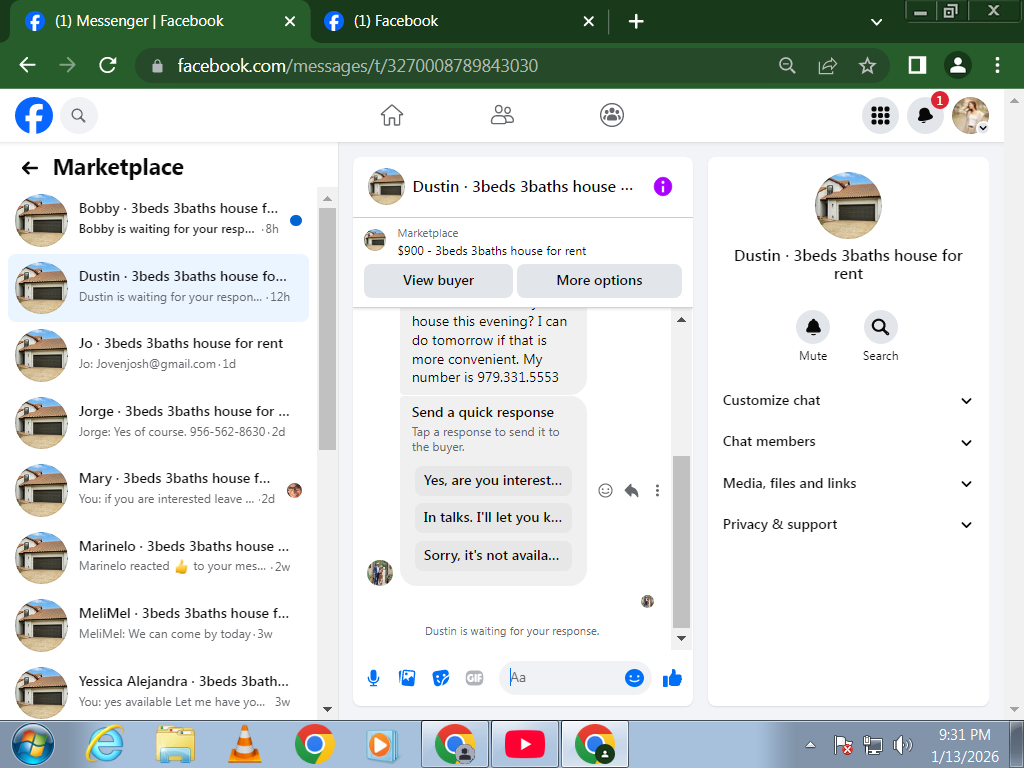Screen dimensions: 1024x768
Task: Show hidden system tray icons arrow
Action: tap(810, 744)
